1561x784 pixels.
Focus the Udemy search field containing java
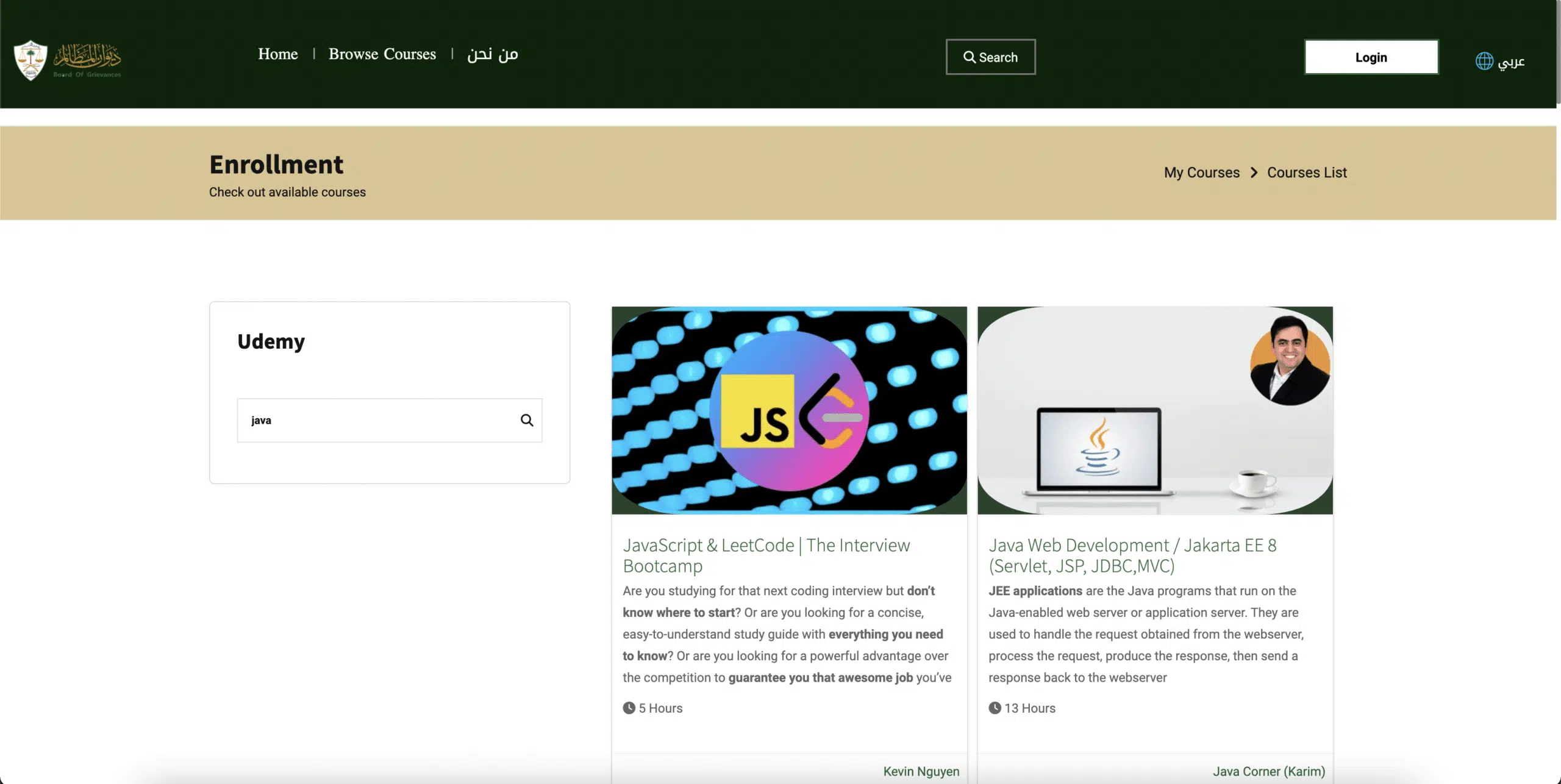pos(389,420)
